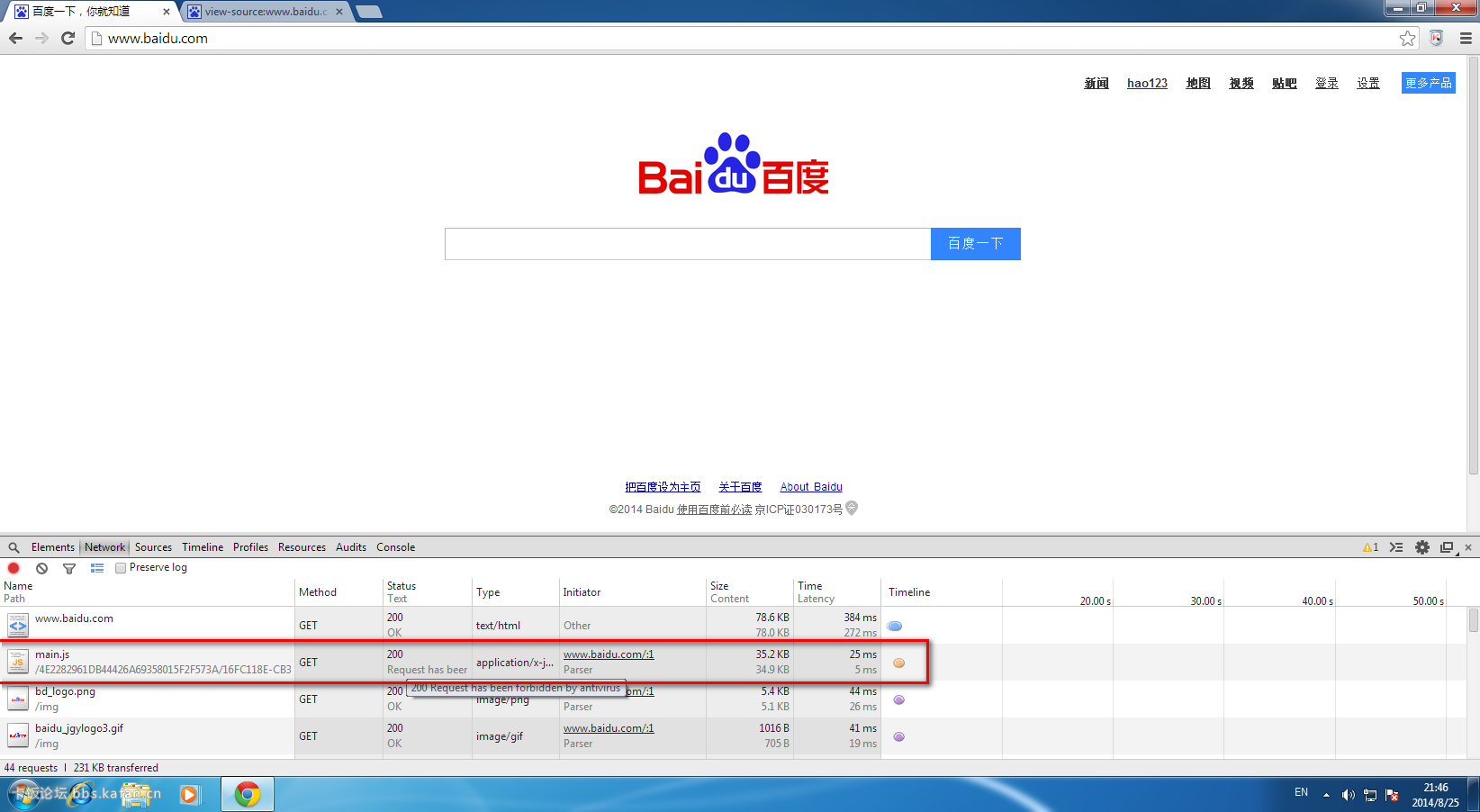The height and width of the screenshot is (812, 1480).
Task: Open the Timeline panel
Action: click(x=203, y=547)
